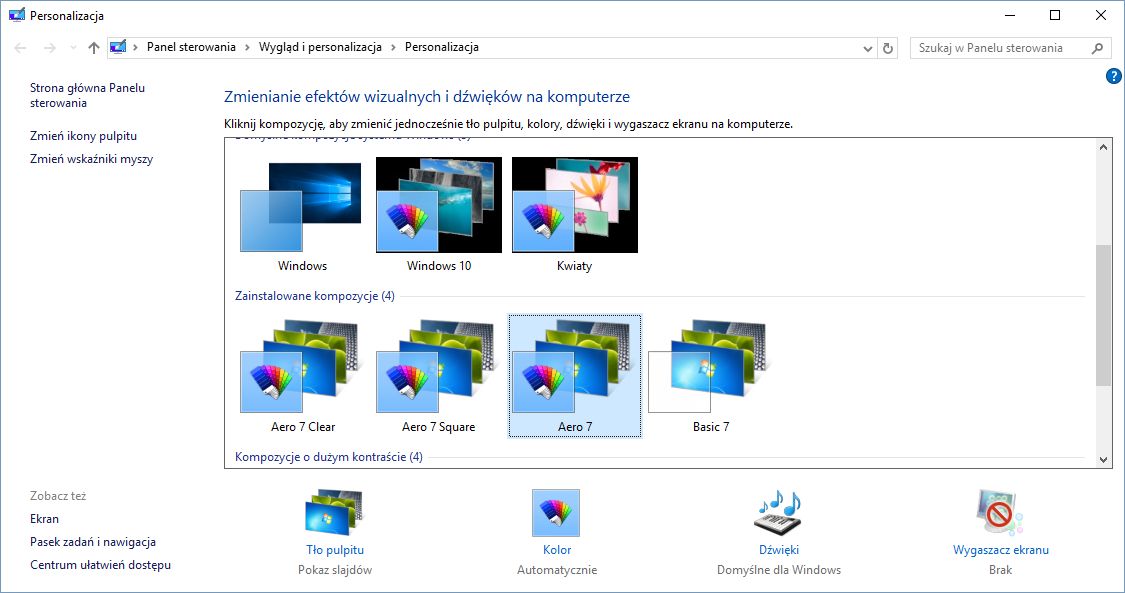
Task: Click the Domyślne dla Windows text
Action: [x=778, y=570]
